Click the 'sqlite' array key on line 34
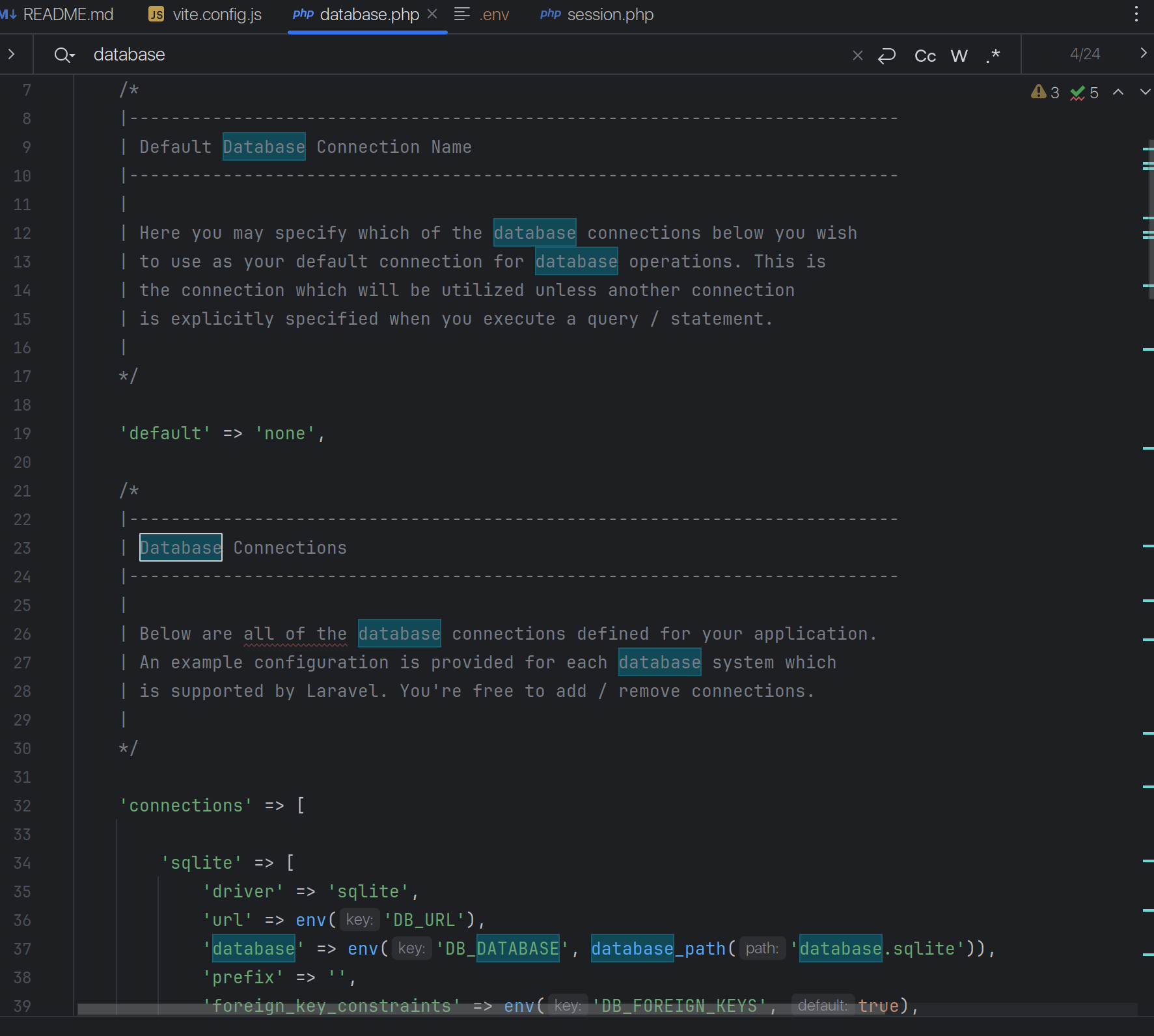Image resolution: width=1154 pixels, height=1036 pixels. click(202, 863)
